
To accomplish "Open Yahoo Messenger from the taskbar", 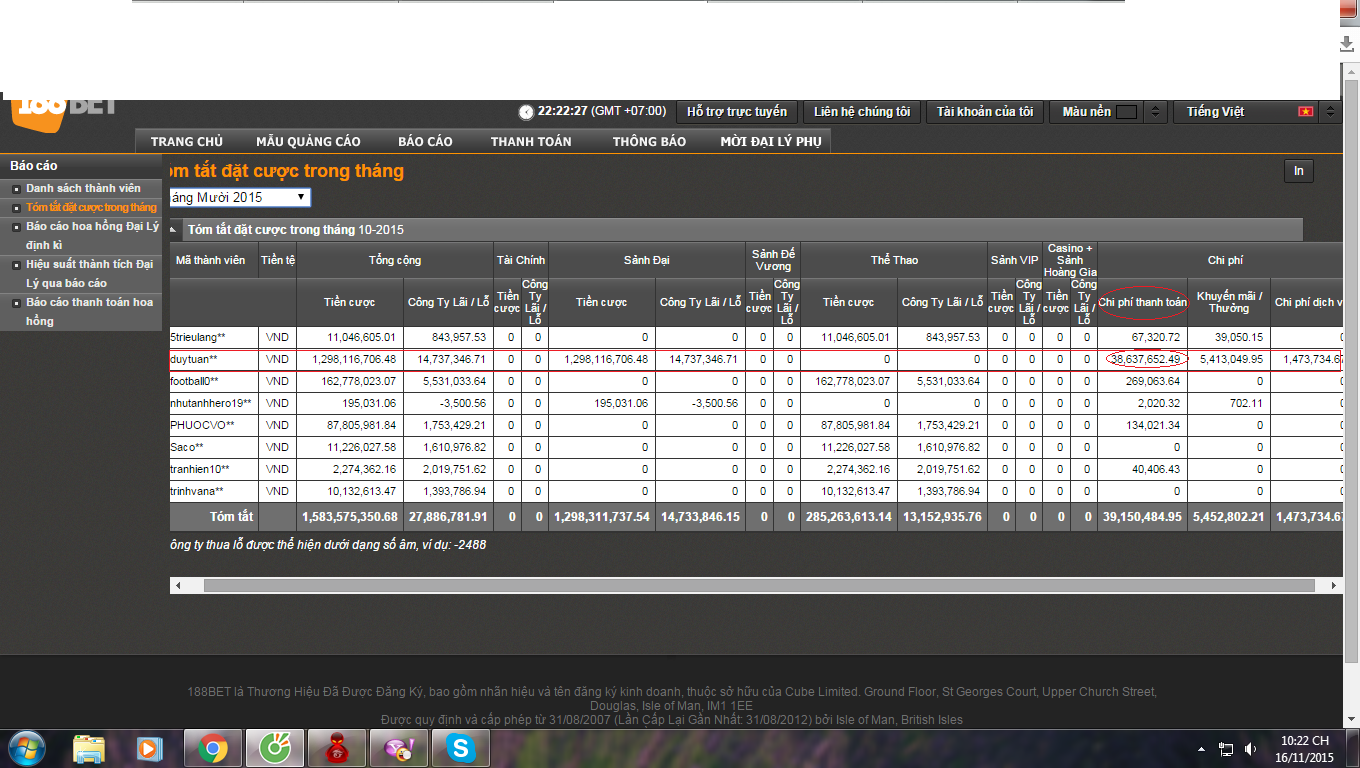I will 399,748.
